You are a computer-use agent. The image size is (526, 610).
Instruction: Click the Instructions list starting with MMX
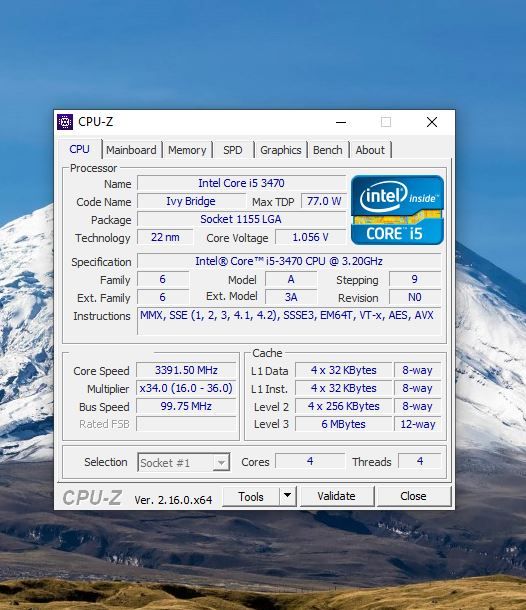289,321
